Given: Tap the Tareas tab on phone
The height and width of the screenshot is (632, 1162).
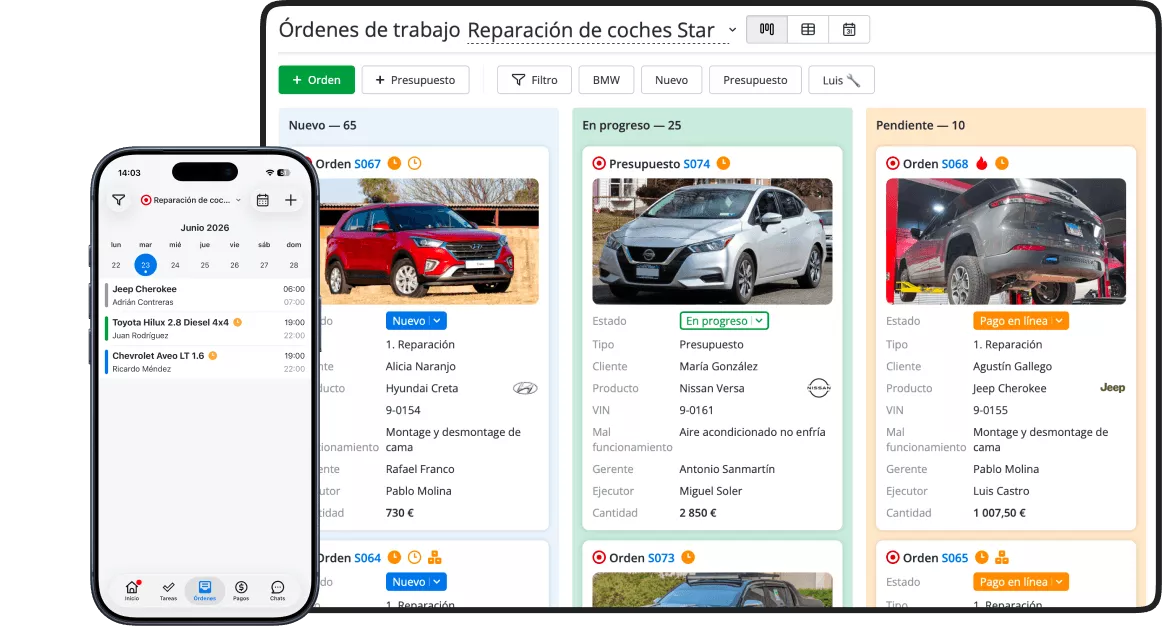Looking at the screenshot, I should pos(168,591).
